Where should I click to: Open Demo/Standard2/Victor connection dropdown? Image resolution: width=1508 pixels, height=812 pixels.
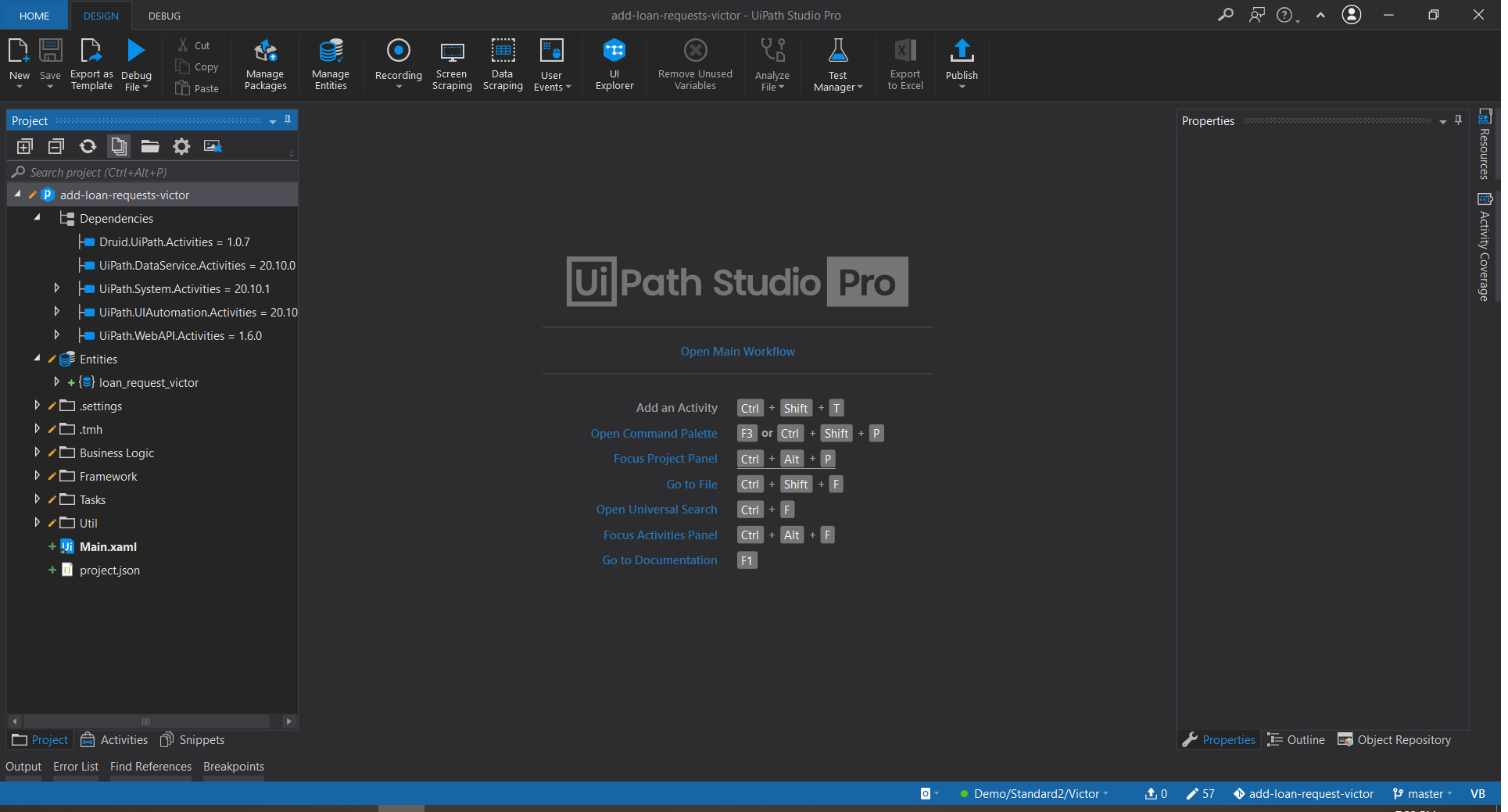click(x=1034, y=794)
